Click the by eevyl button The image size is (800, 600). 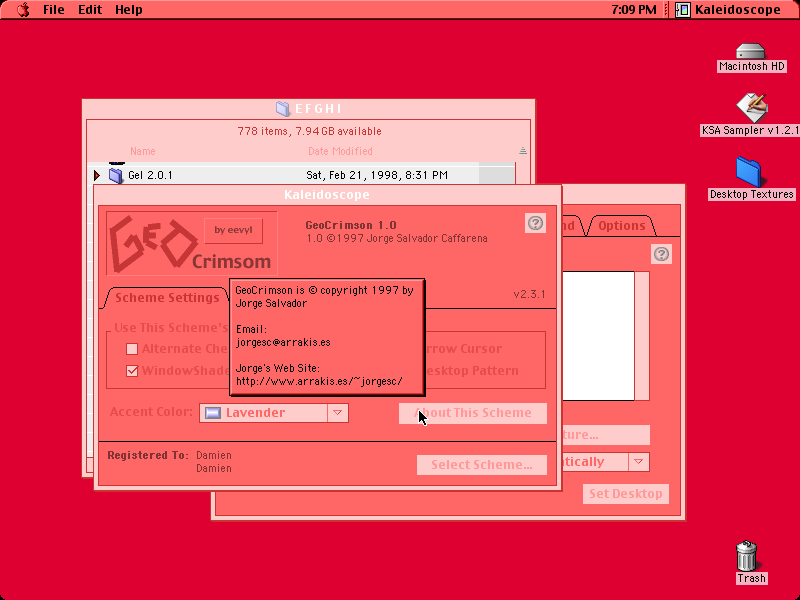(x=233, y=230)
